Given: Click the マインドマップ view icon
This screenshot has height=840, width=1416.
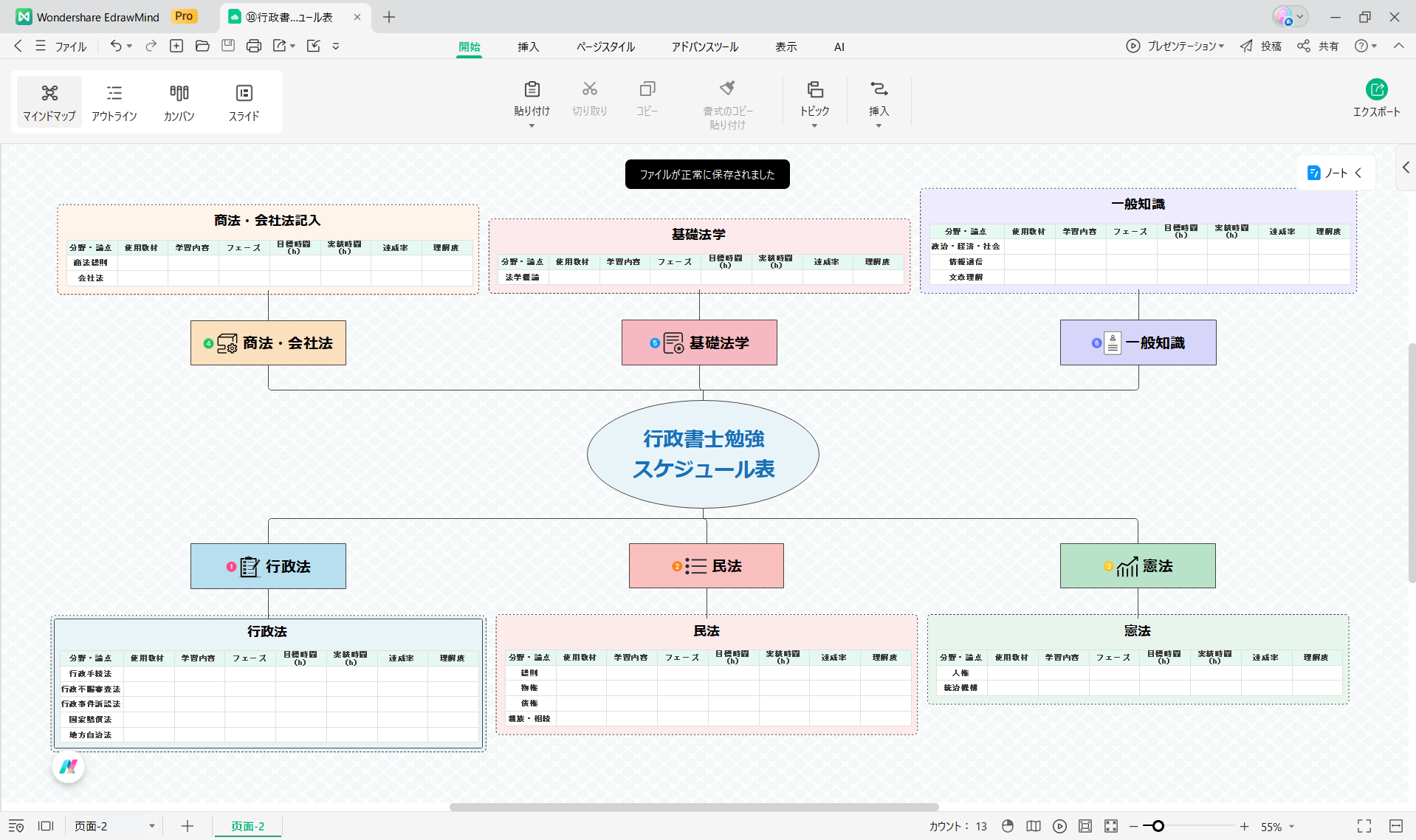Looking at the screenshot, I should click(x=49, y=102).
